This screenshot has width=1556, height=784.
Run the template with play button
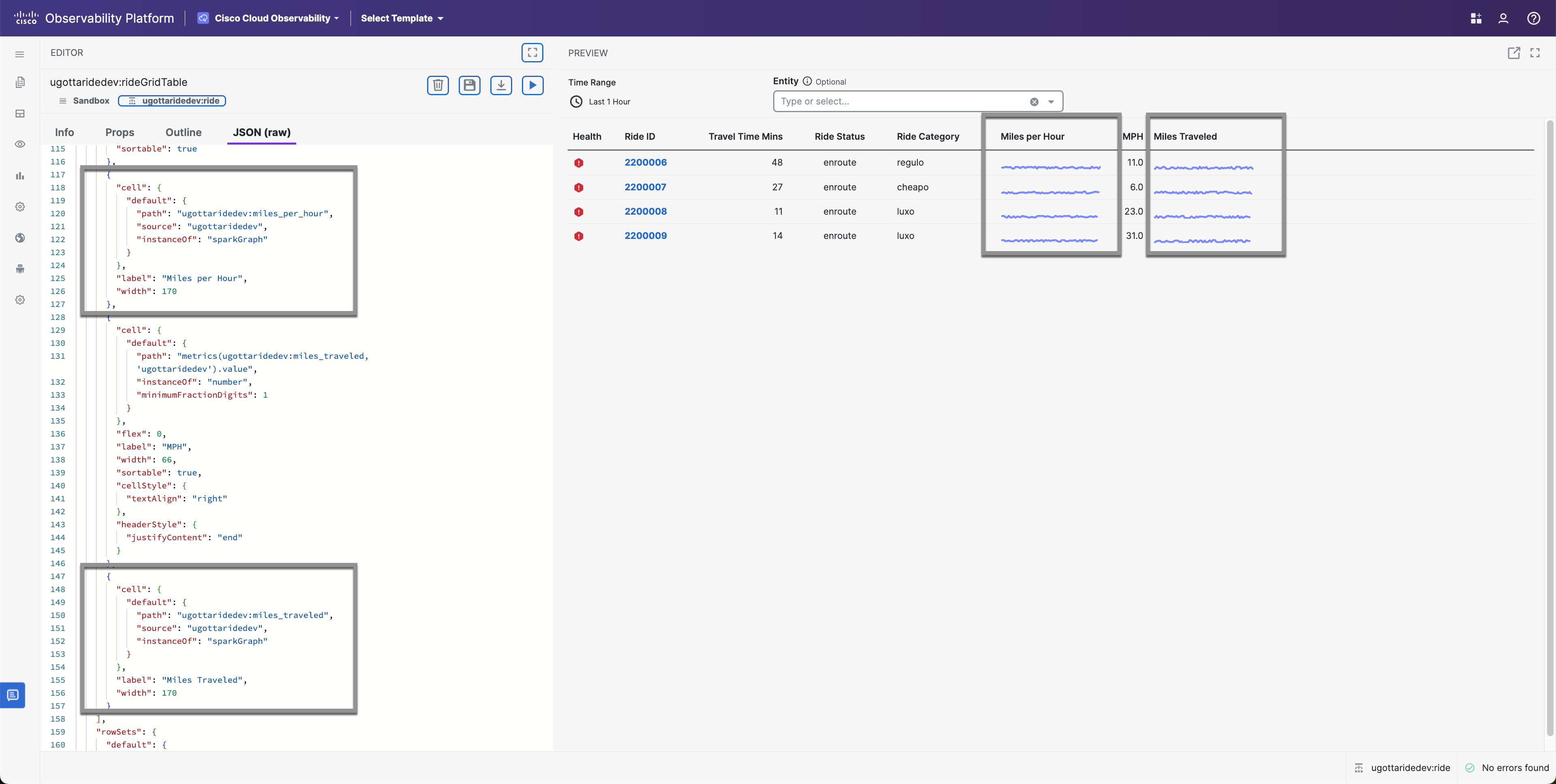point(532,85)
